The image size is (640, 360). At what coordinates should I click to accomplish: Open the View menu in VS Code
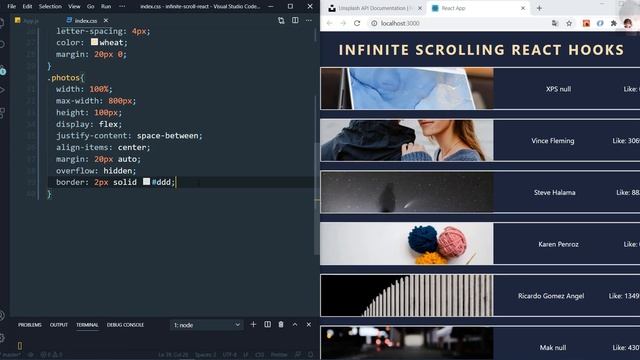74,7
